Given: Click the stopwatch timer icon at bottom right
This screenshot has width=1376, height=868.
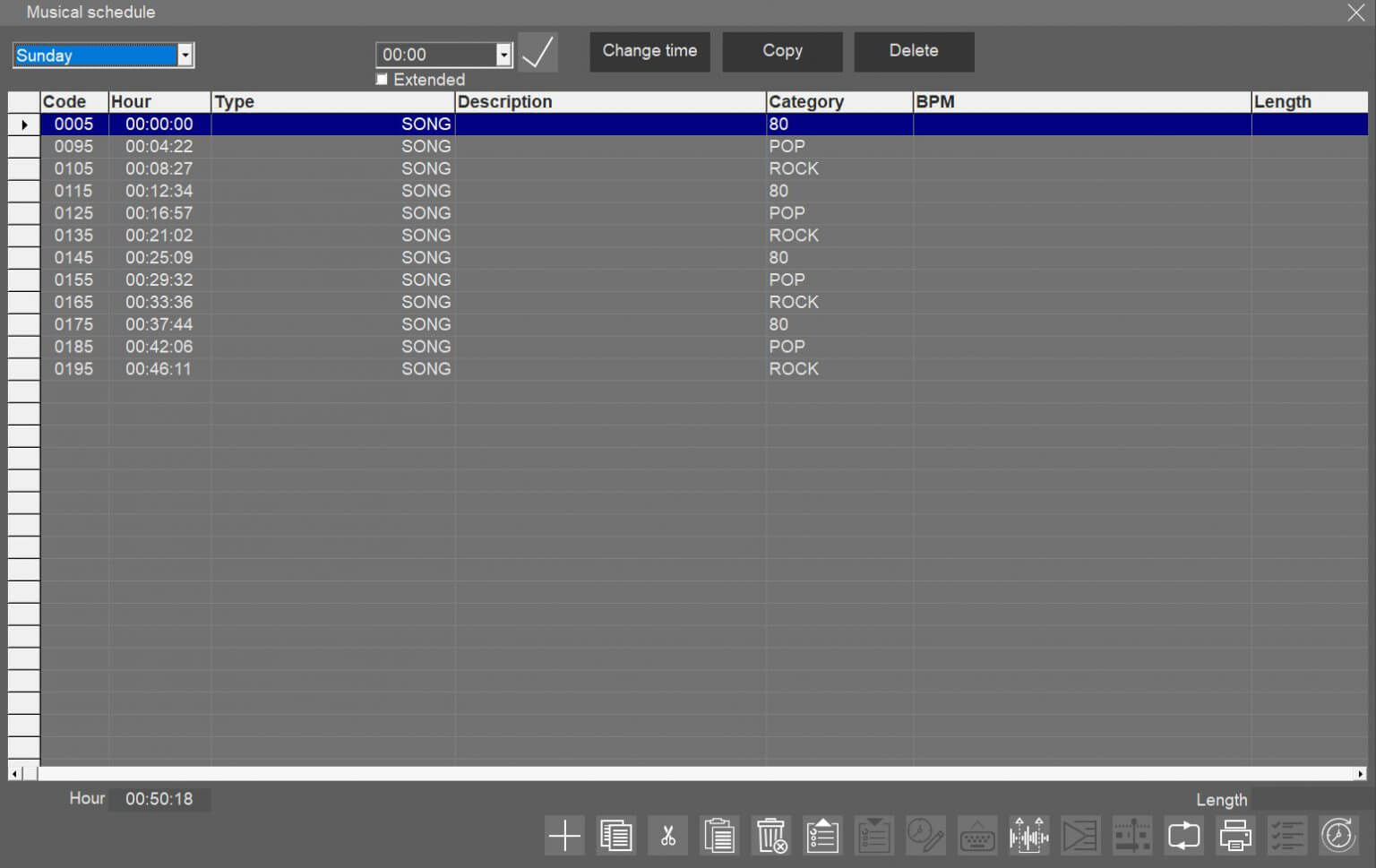Looking at the screenshot, I should pyautogui.click(x=1338, y=835).
